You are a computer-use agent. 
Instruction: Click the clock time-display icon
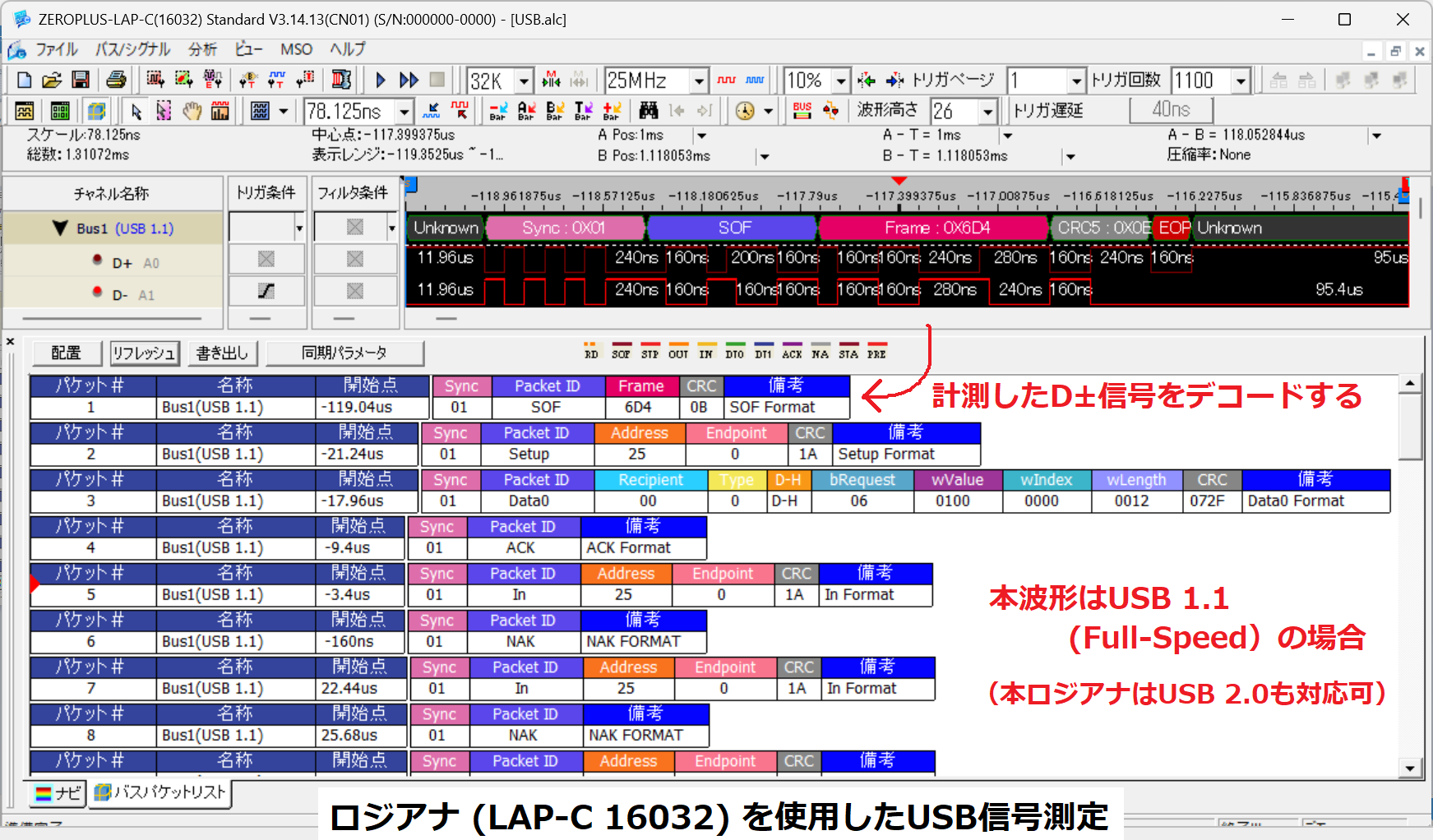tap(745, 110)
